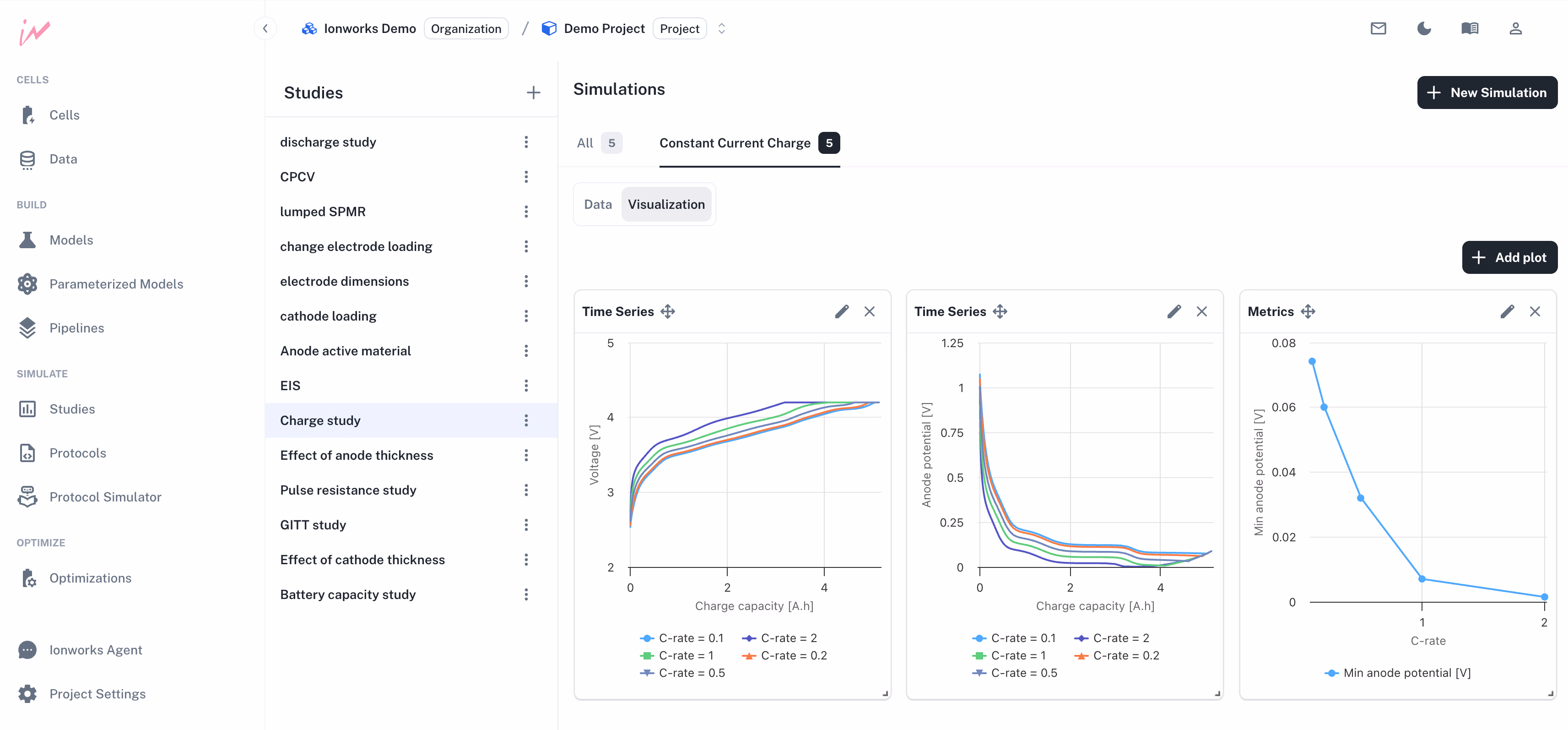The width and height of the screenshot is (1568, 730).
Task: Toggle C-rate = 2 legend in voltage plot
Action: click(x=780, y=638)
